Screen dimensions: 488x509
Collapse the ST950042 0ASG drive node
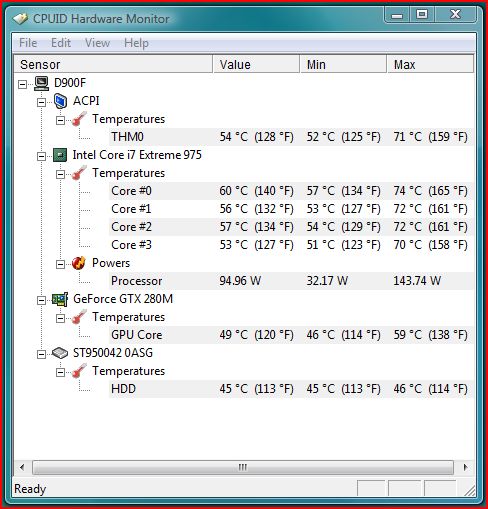click(x=41, y=354)
